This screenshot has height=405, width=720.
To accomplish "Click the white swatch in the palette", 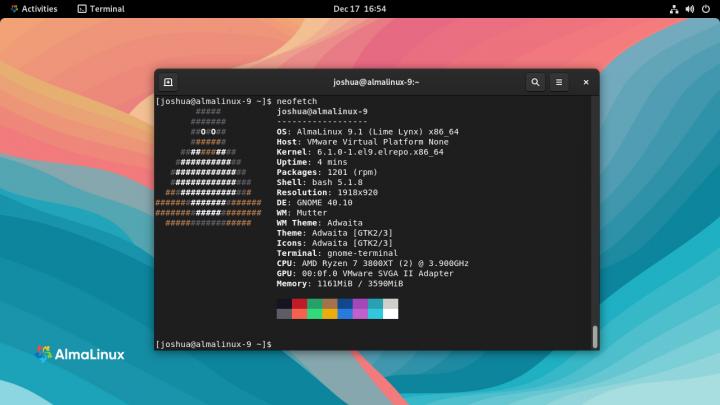I will [390, 313].
